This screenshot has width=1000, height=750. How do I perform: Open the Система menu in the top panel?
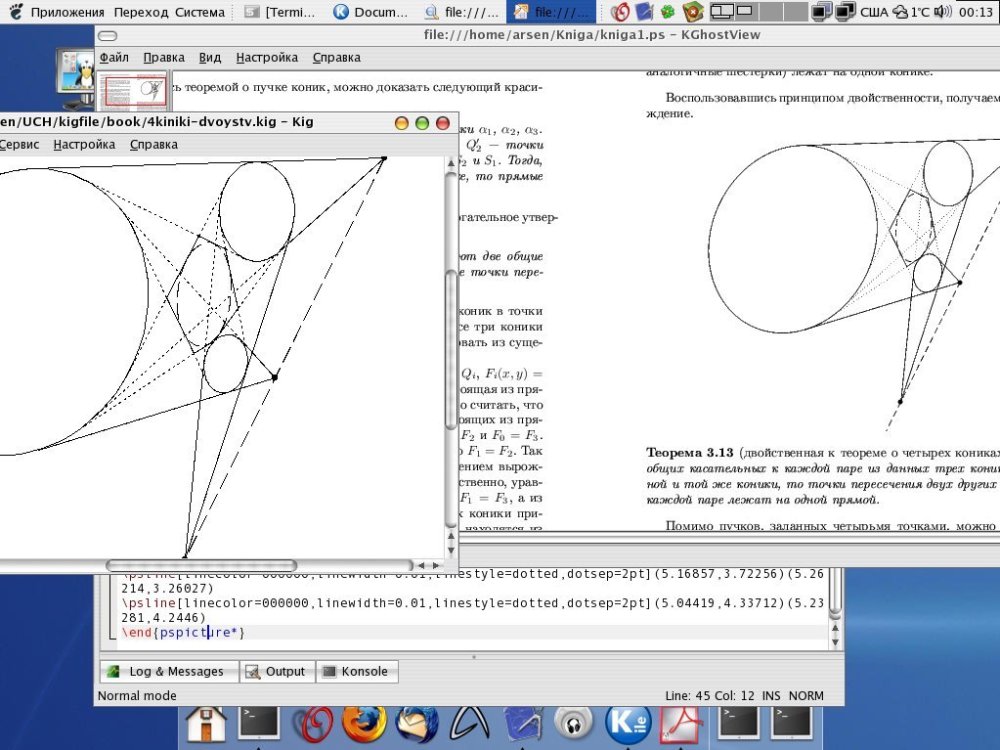coord(200,11)
